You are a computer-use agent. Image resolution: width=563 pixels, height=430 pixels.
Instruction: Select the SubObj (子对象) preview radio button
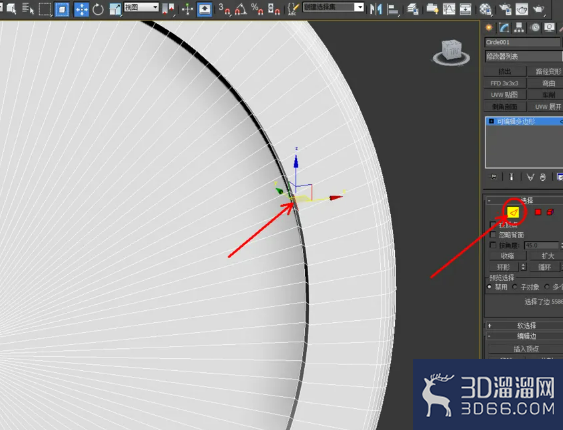tap(515, 287)
